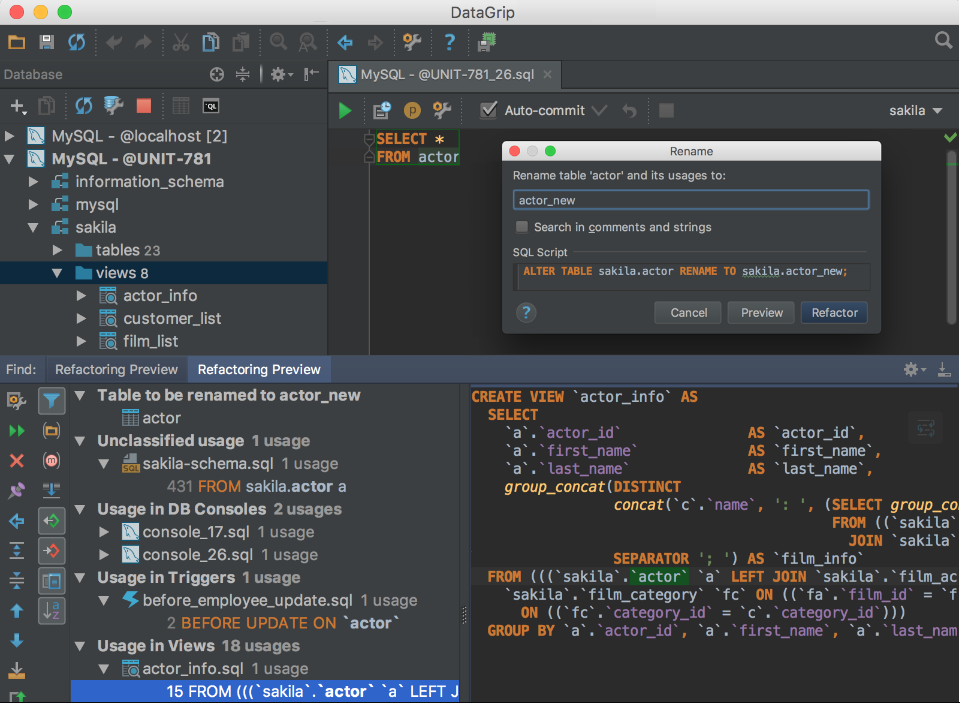960x703 pixels.
Task: Click the actor_new rename input field
Action: click(x=690, y=200)
